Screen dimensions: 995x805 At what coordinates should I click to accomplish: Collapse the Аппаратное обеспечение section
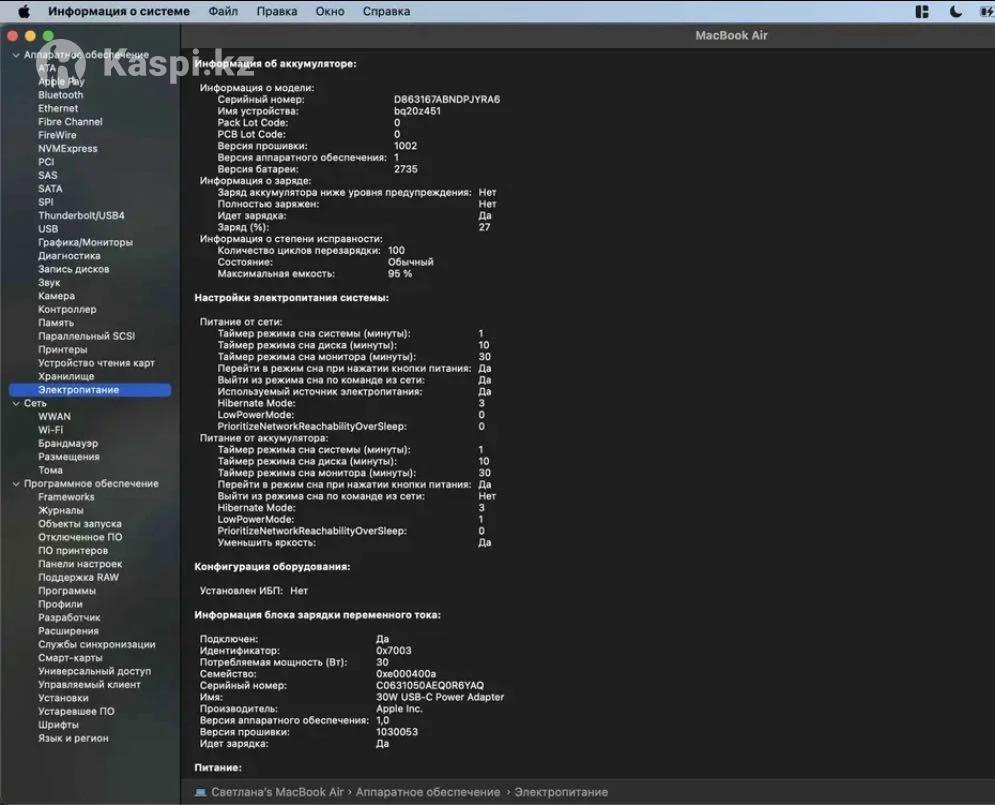(x=15, y=55)
